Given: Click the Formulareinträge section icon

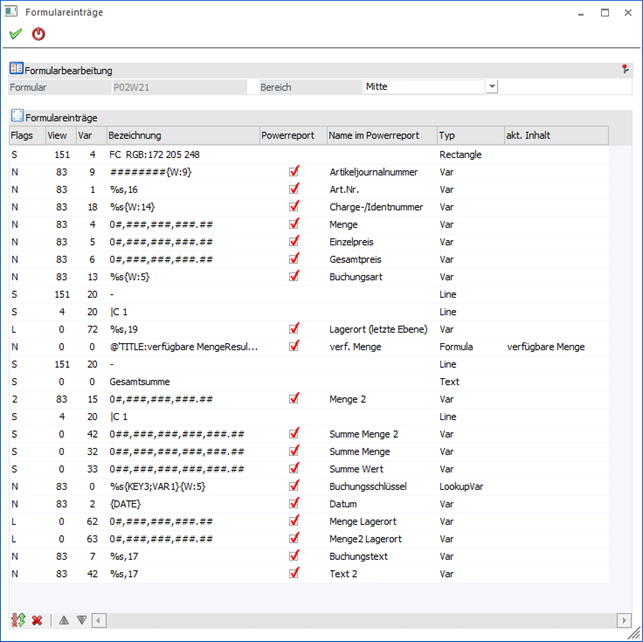Looking at the screenshot, I should [x=16, y=117].
